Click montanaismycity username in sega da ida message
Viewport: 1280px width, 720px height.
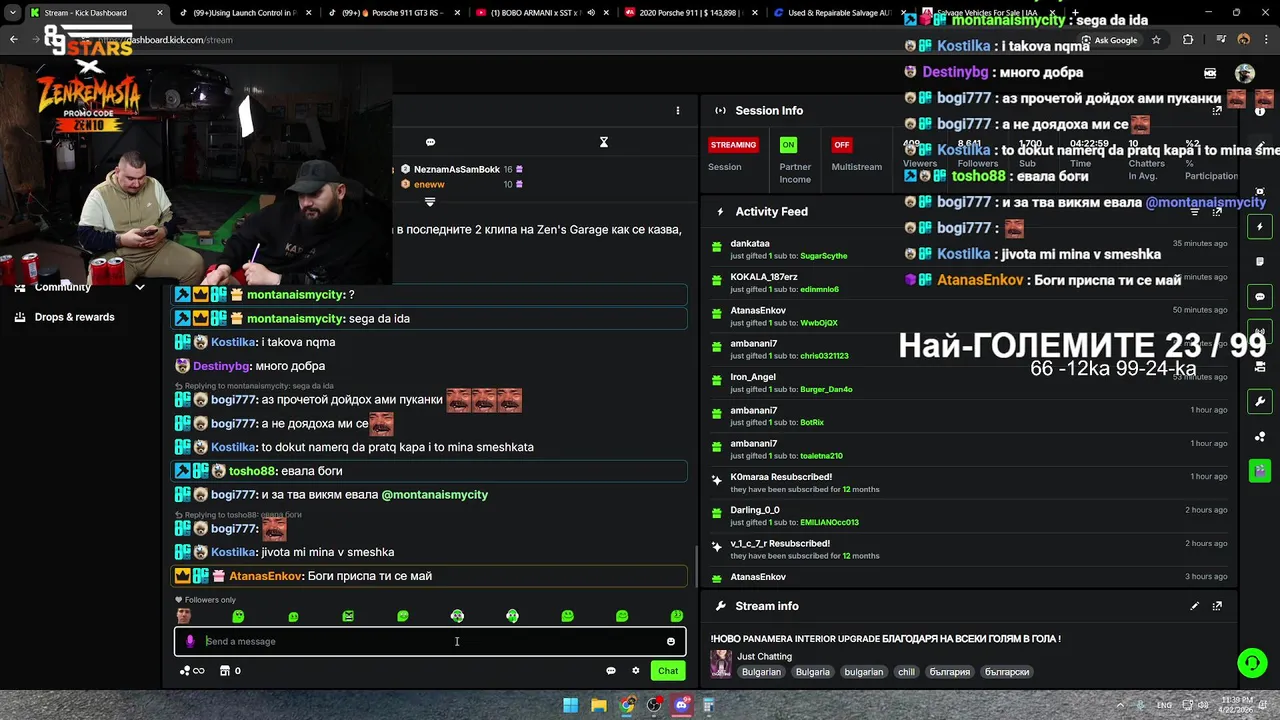click(296, 318)
